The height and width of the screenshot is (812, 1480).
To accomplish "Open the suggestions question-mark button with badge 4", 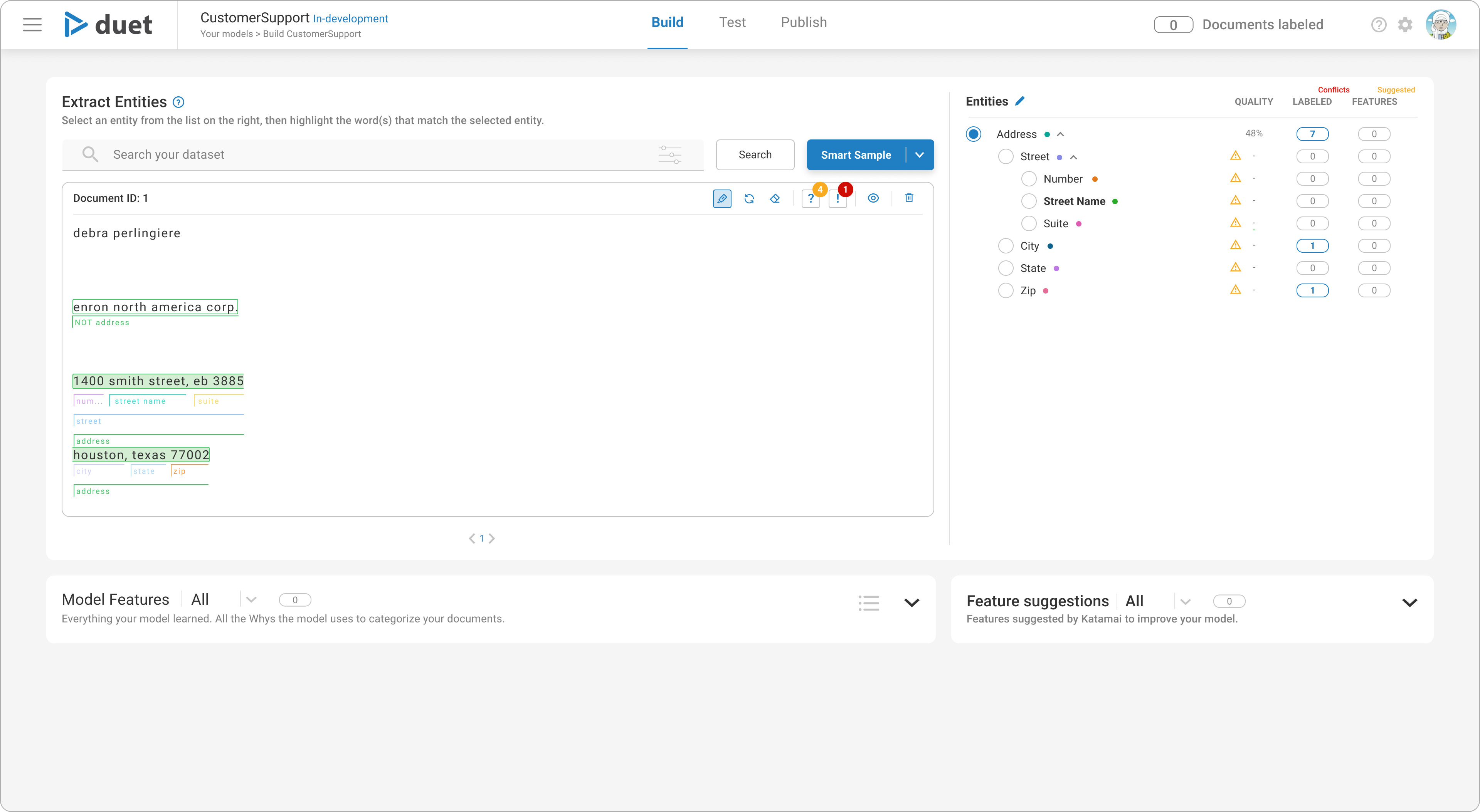I will pyautogui.click(x=810, y=199).
